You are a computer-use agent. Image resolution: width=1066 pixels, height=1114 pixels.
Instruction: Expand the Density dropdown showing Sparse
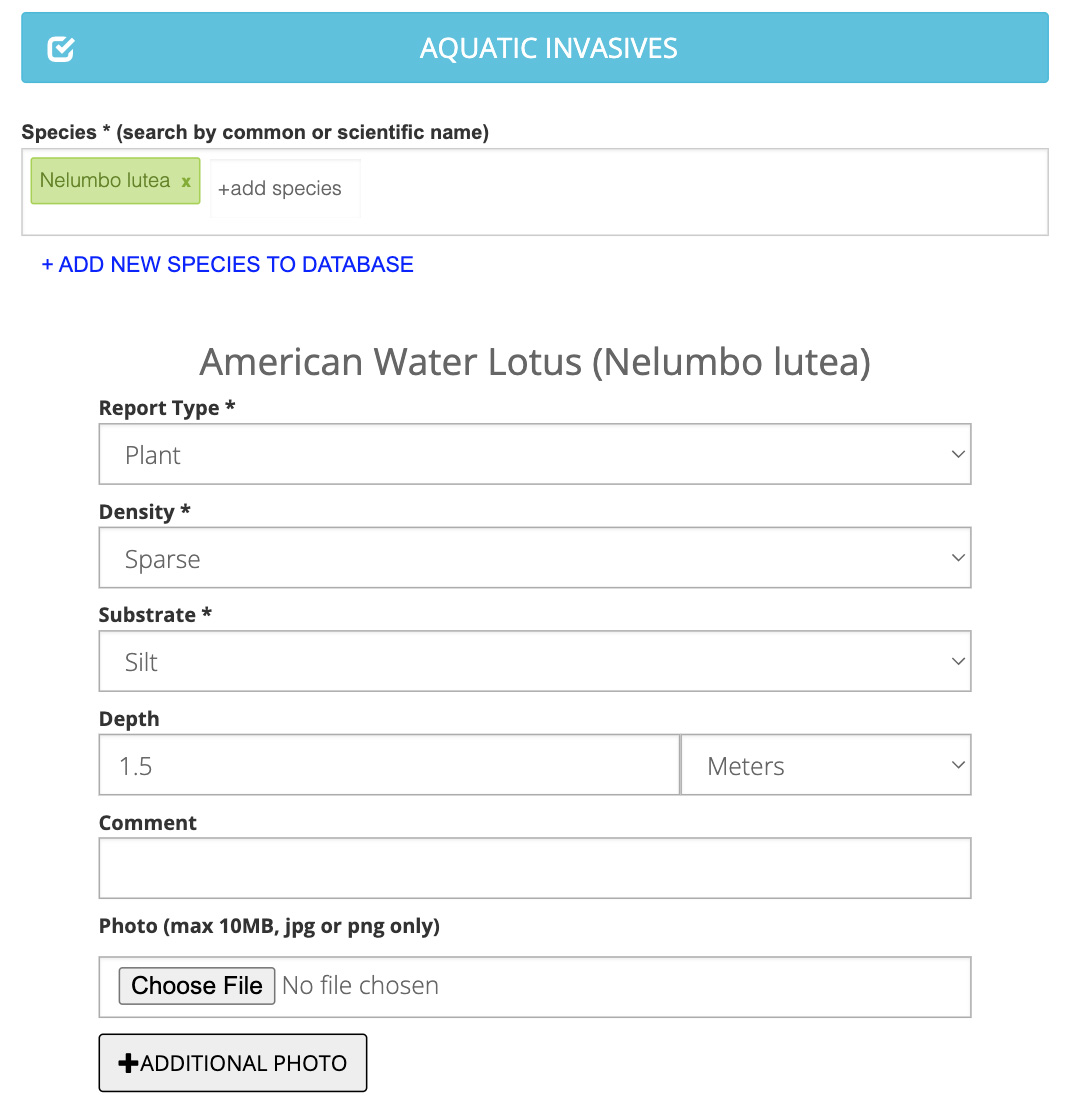[x=534, y=559]
